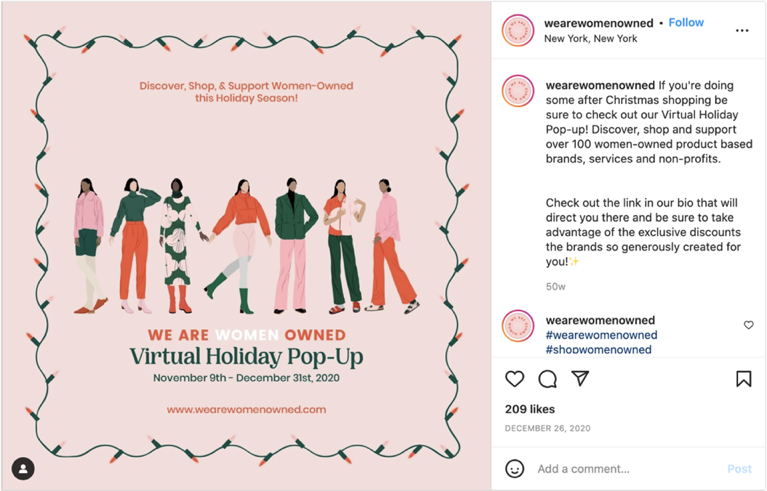Submit comment with the Post button
Screen dimensions: 767x491
point(739,469)
